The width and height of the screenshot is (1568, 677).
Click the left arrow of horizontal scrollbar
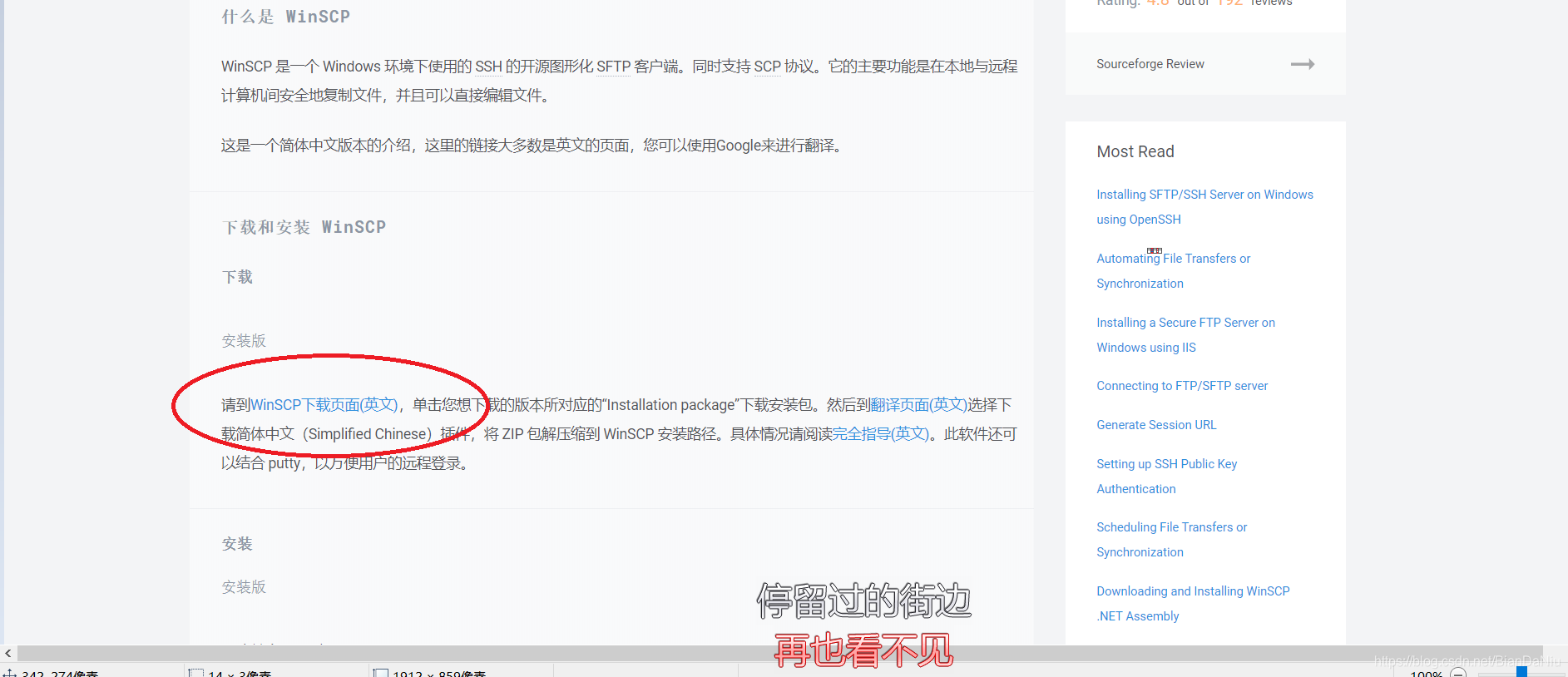8,654
